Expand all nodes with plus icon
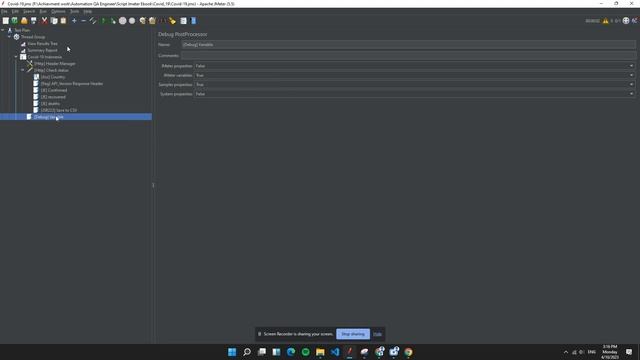Image resolution: width=640 pixels, height=360 pixels. [74, 21]
